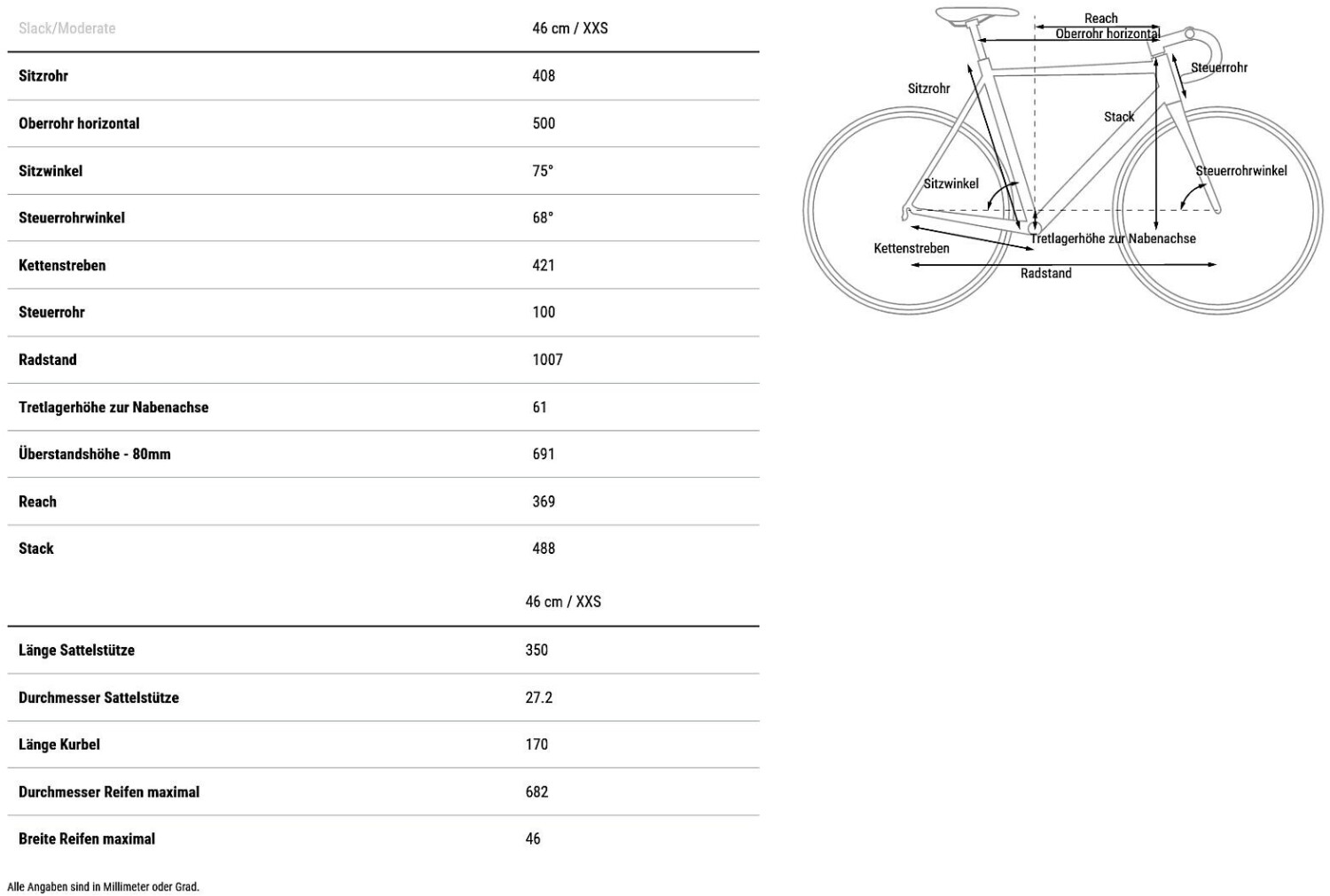Select the Oberrohr horizontal value 500
Viewport: 1330px width, 896px height.
tap(544, 123)
